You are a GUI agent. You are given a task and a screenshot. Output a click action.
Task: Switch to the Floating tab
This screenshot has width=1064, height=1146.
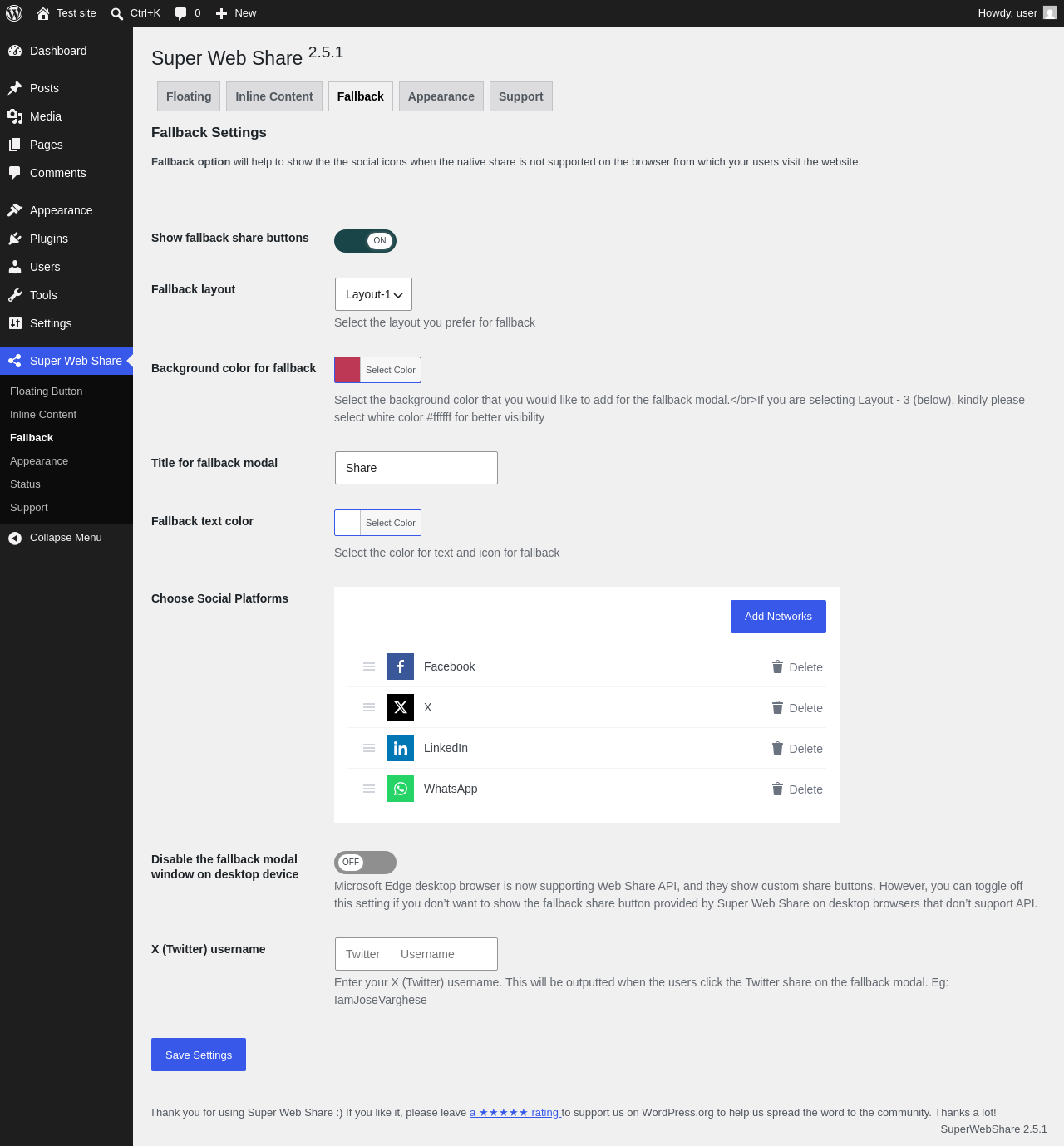(x=189, y=96)
